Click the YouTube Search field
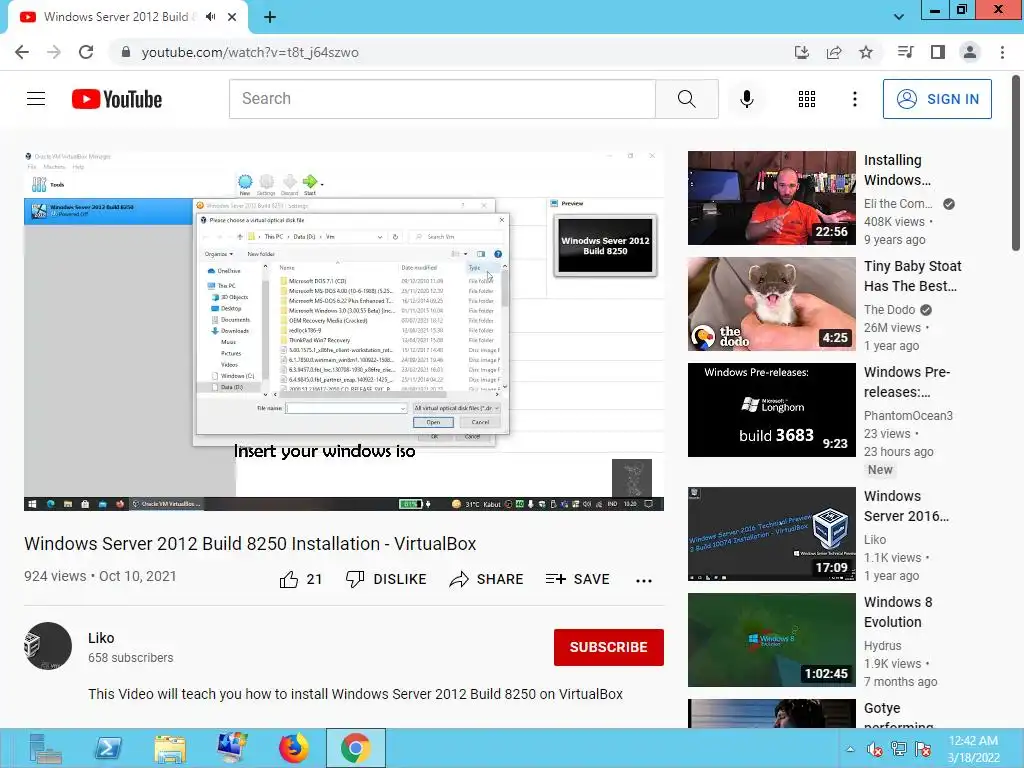1024x768 pixels. (x=442, y=99)
